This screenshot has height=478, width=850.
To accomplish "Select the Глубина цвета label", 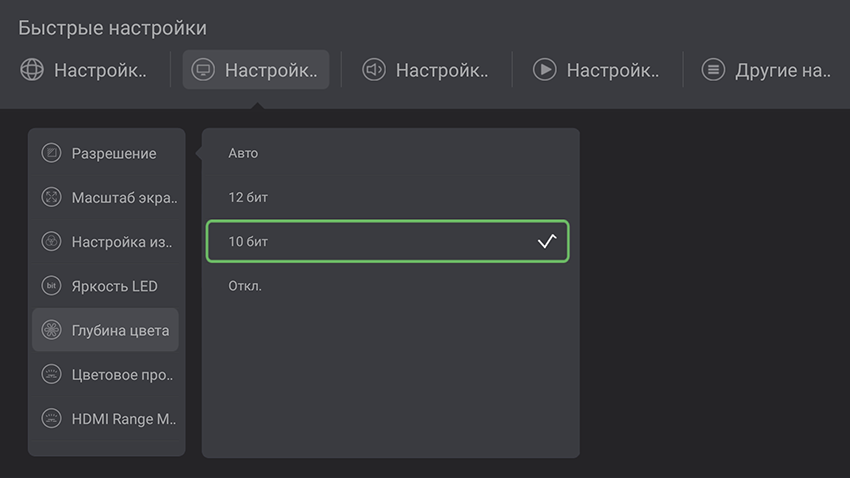I will [x=120, y=330].
